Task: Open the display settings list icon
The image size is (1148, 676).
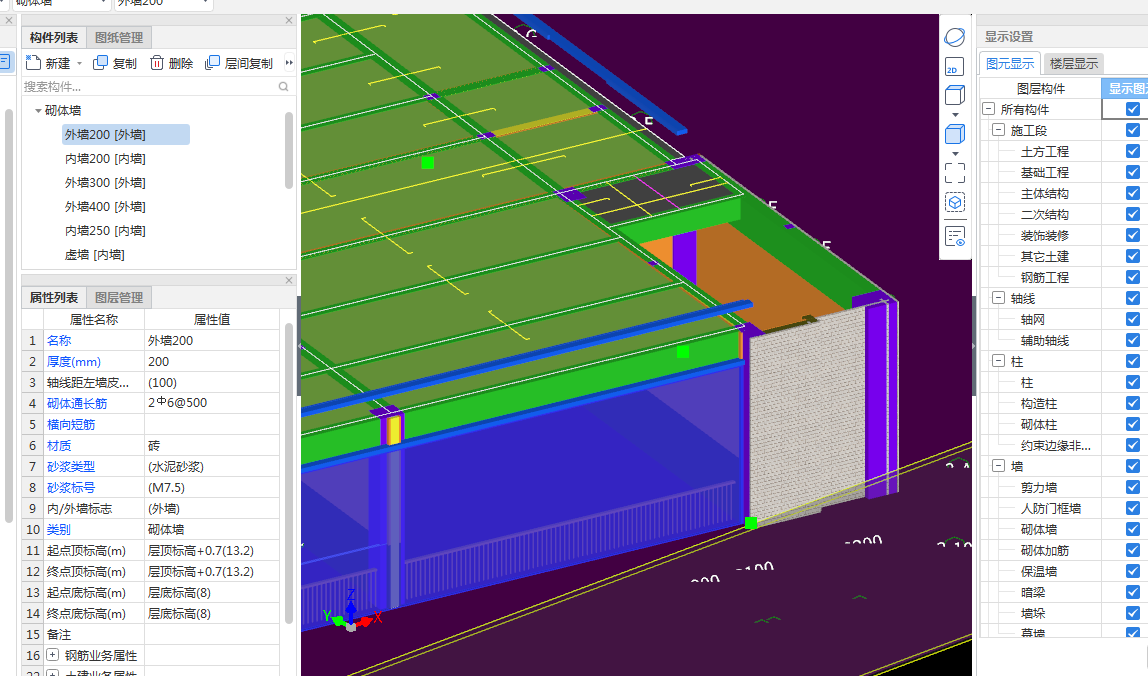Action: (x=955, y=237)
